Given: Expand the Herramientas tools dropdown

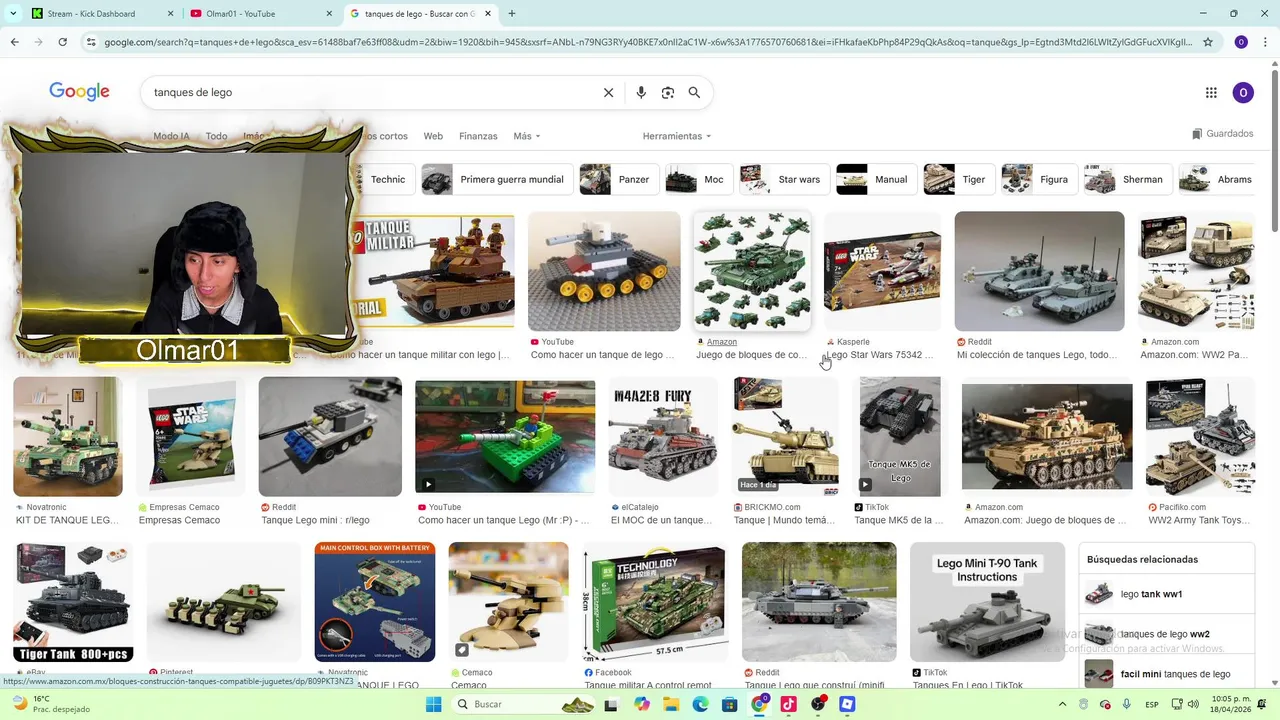Looking at the screenshot, I should pos(677,136).
